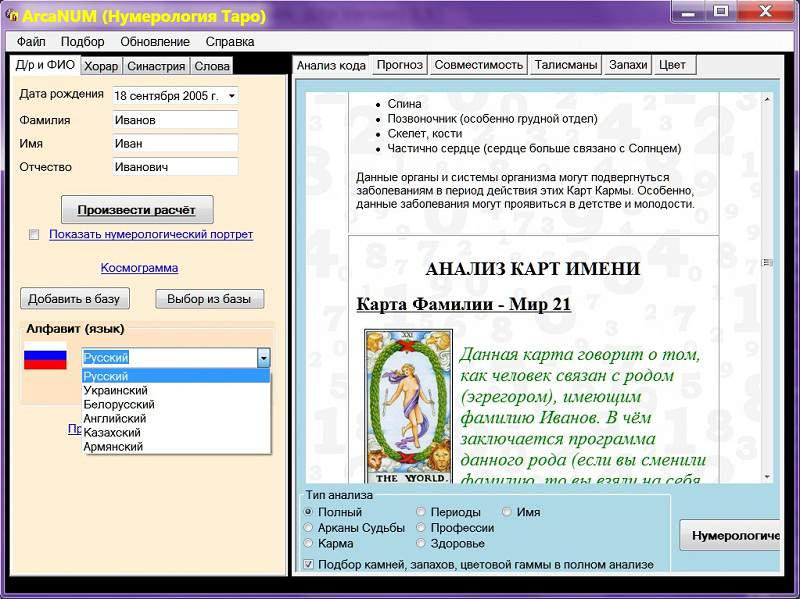Click the Фамилия input field
Image resolution: width=800 pixels, height=599 pixels.
tap(175, 120)
